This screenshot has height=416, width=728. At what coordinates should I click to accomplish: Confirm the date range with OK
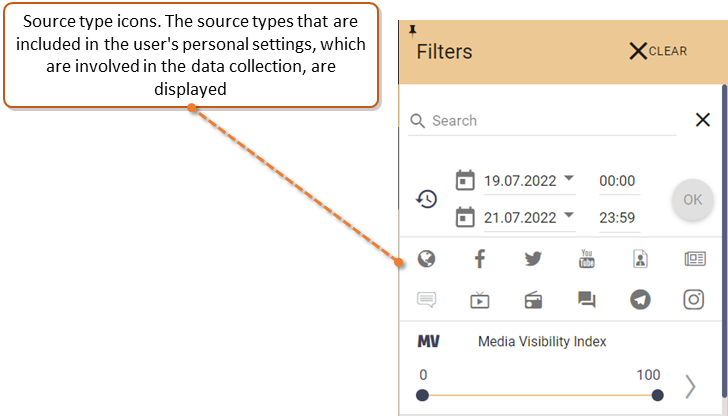(692, 200)
